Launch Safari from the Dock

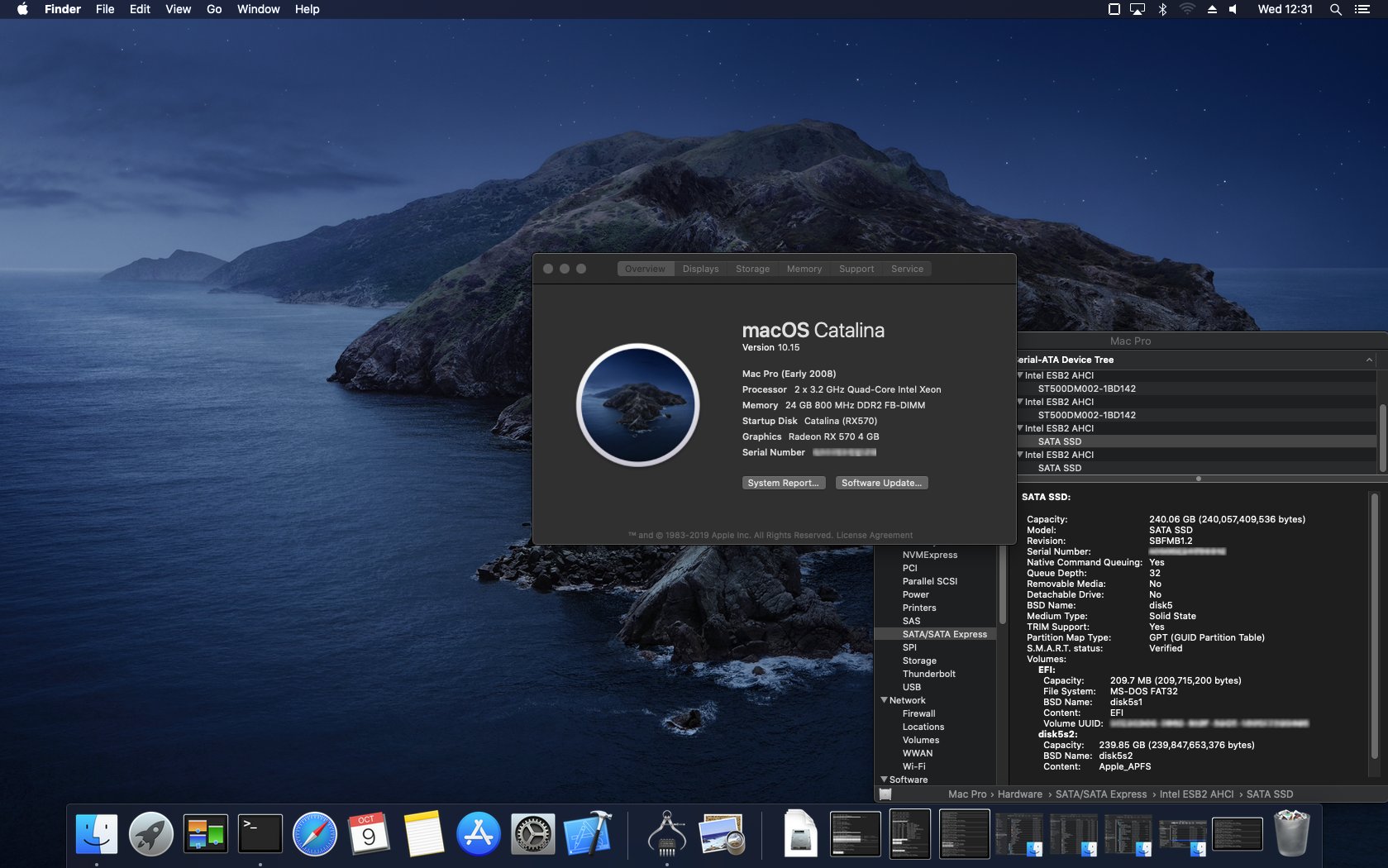[314, 833]
